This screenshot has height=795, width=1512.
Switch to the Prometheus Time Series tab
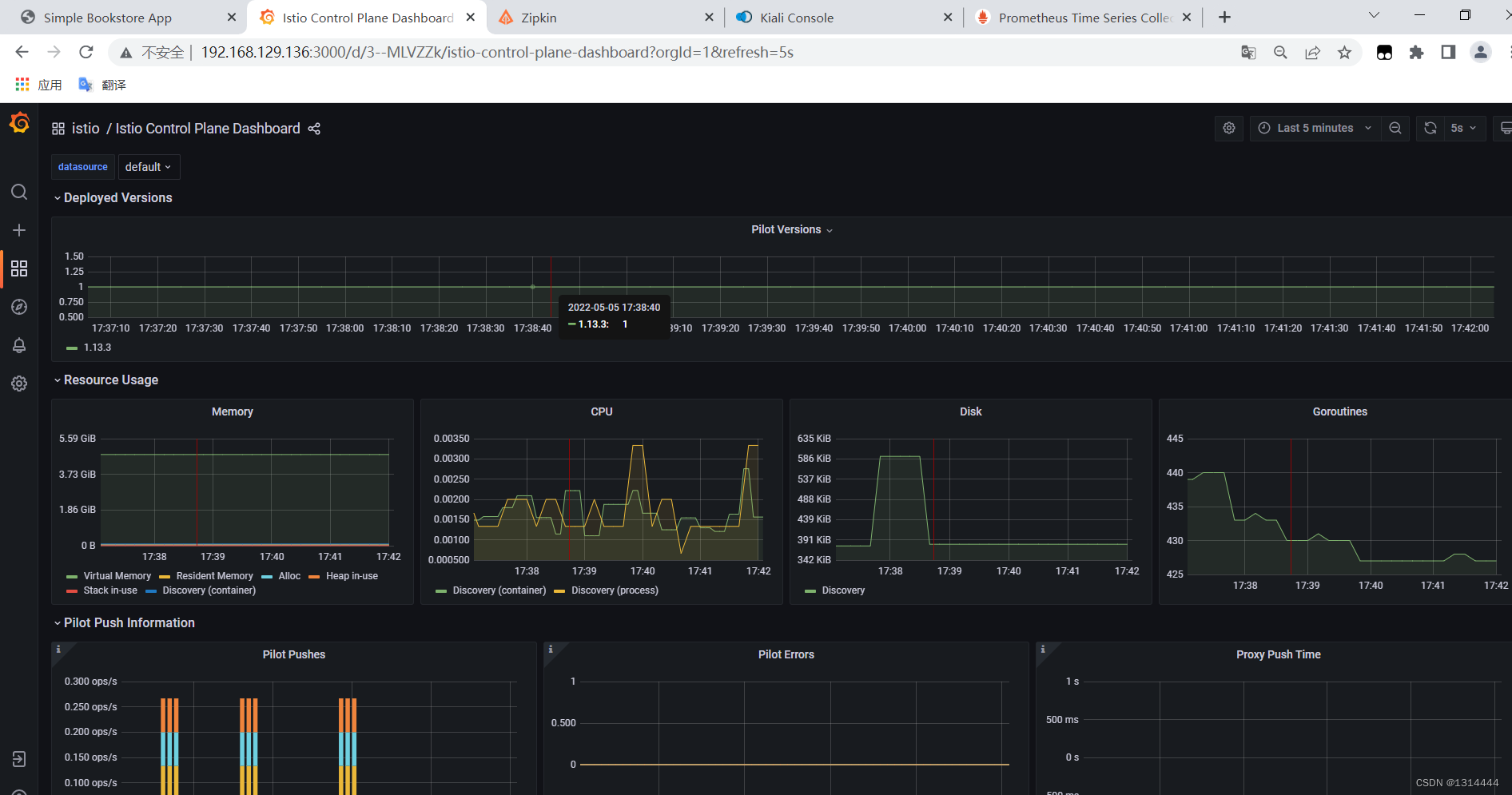(1084, 18)
